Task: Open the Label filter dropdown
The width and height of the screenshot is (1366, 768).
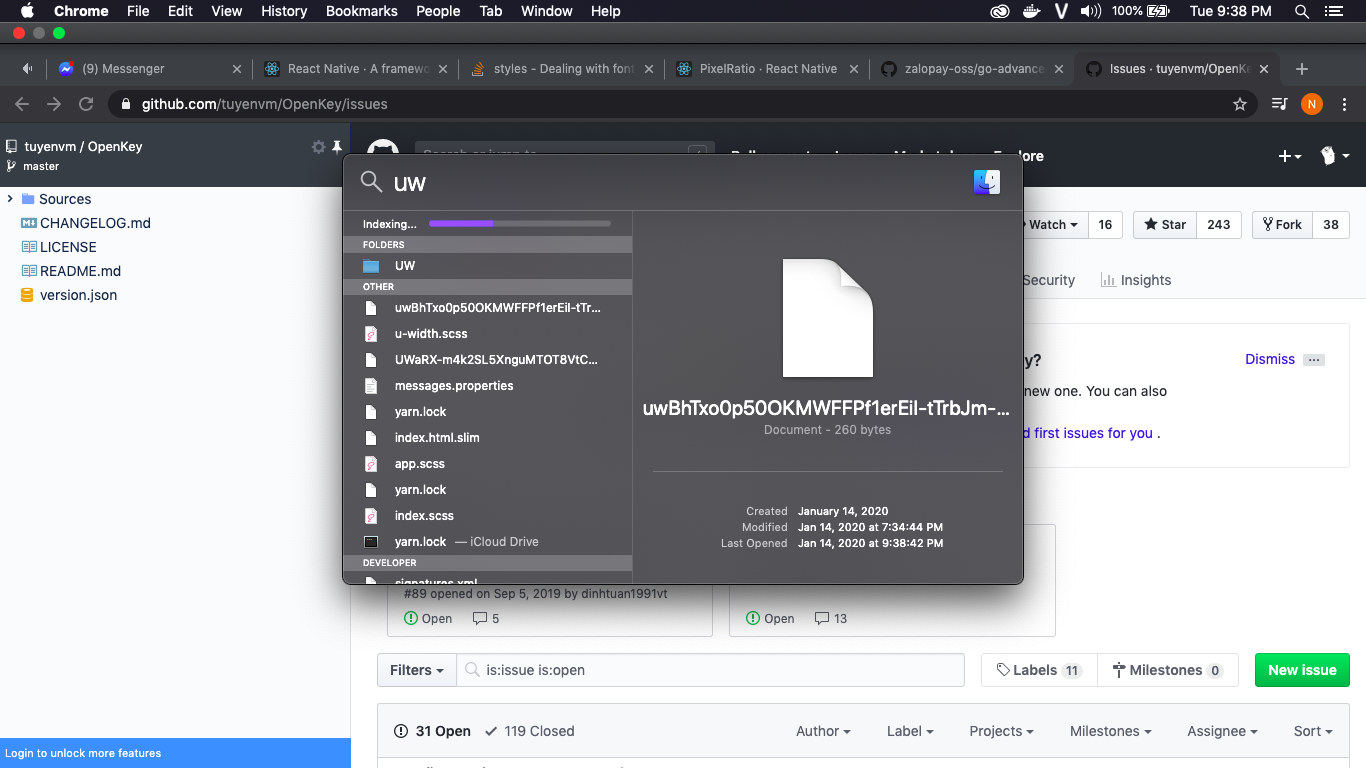Action: click(x=910, y=731)
